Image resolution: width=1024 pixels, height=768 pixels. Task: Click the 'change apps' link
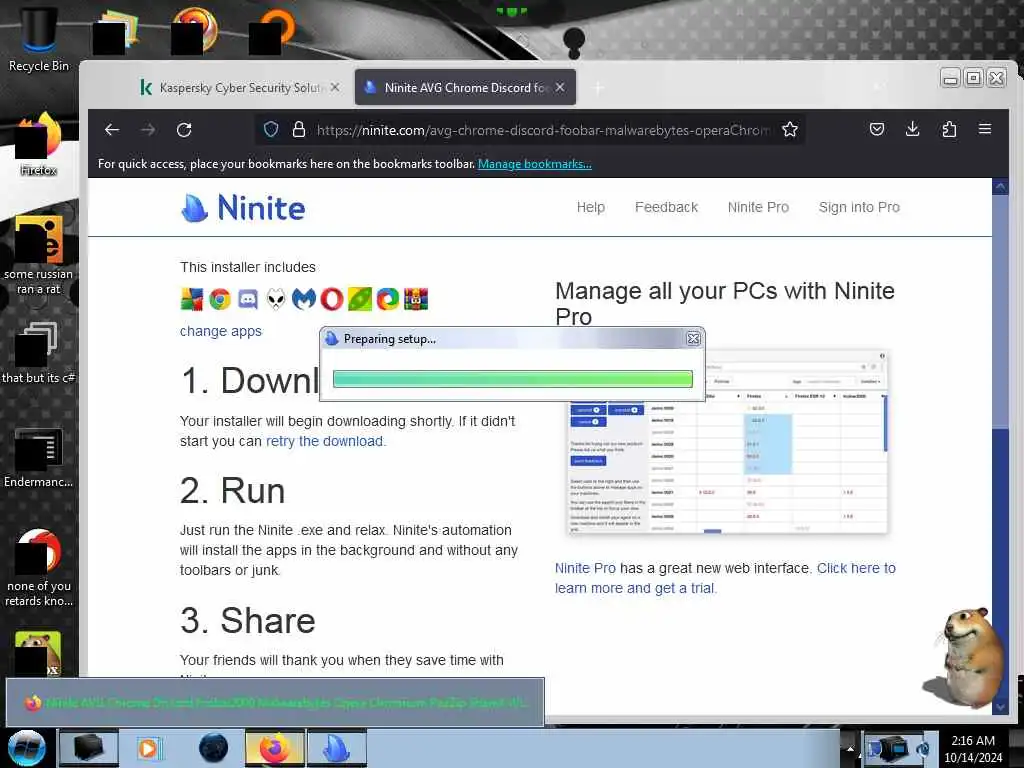(x=221, y=331)
